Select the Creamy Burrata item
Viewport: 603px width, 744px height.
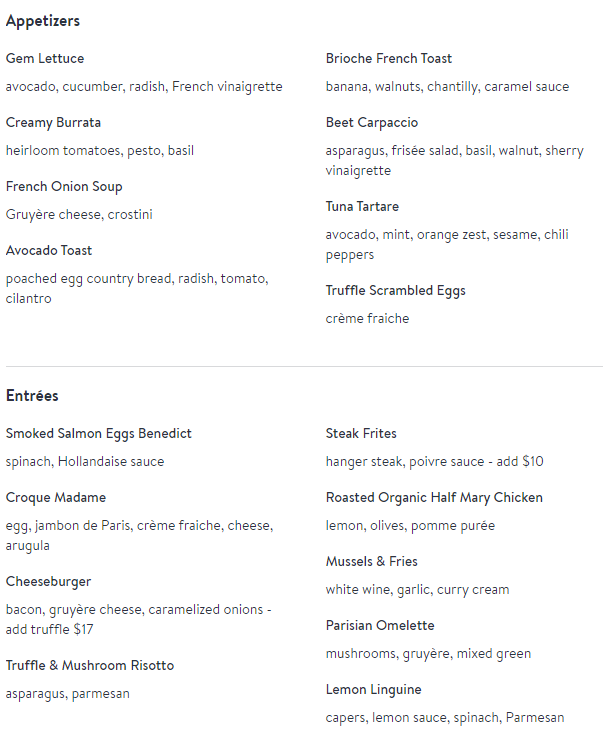(x=53, y=122)
